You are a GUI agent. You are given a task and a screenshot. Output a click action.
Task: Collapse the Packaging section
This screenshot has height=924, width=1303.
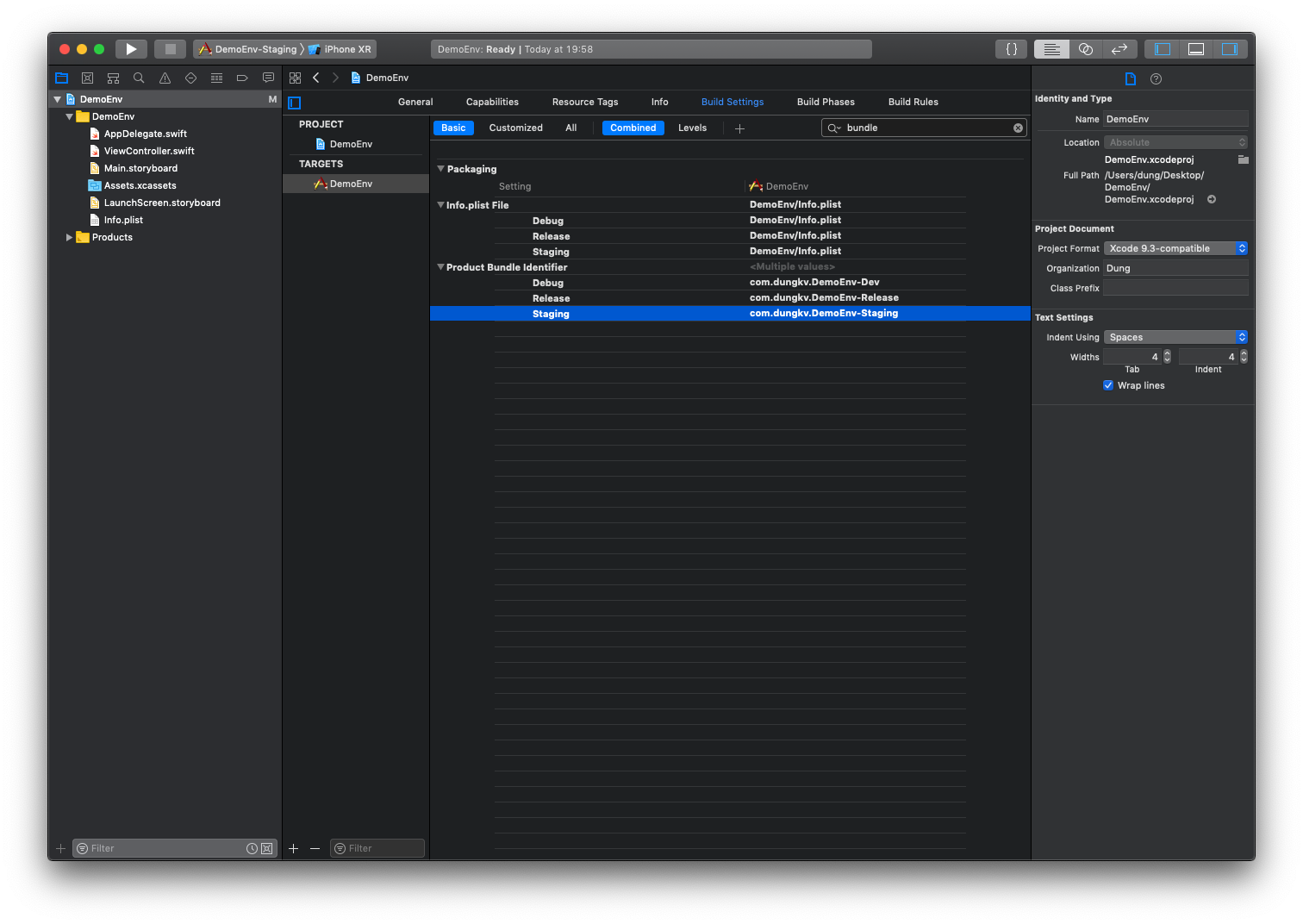[x=440, y=169]
